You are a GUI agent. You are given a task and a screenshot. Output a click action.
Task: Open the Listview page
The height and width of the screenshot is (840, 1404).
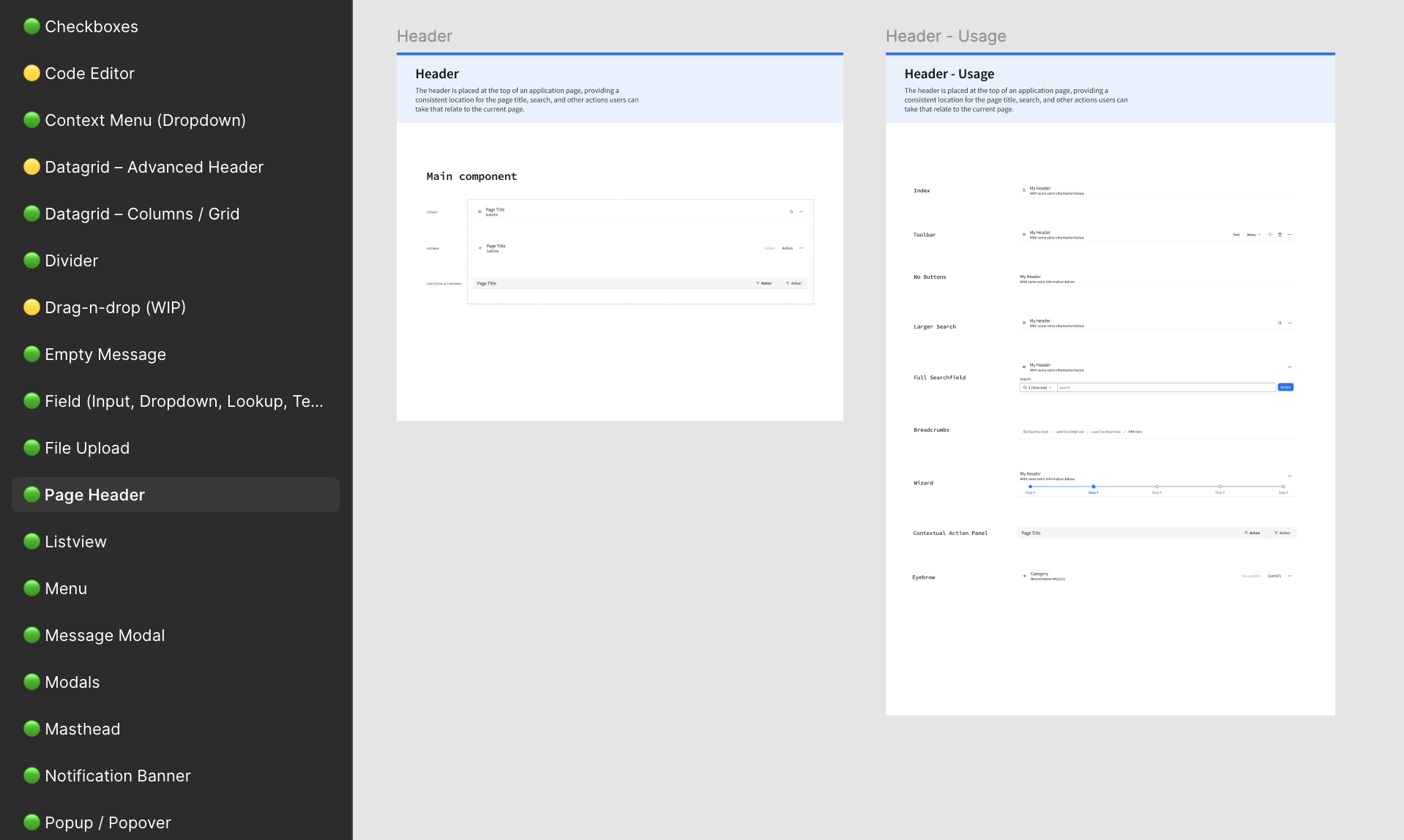[176, 541]
